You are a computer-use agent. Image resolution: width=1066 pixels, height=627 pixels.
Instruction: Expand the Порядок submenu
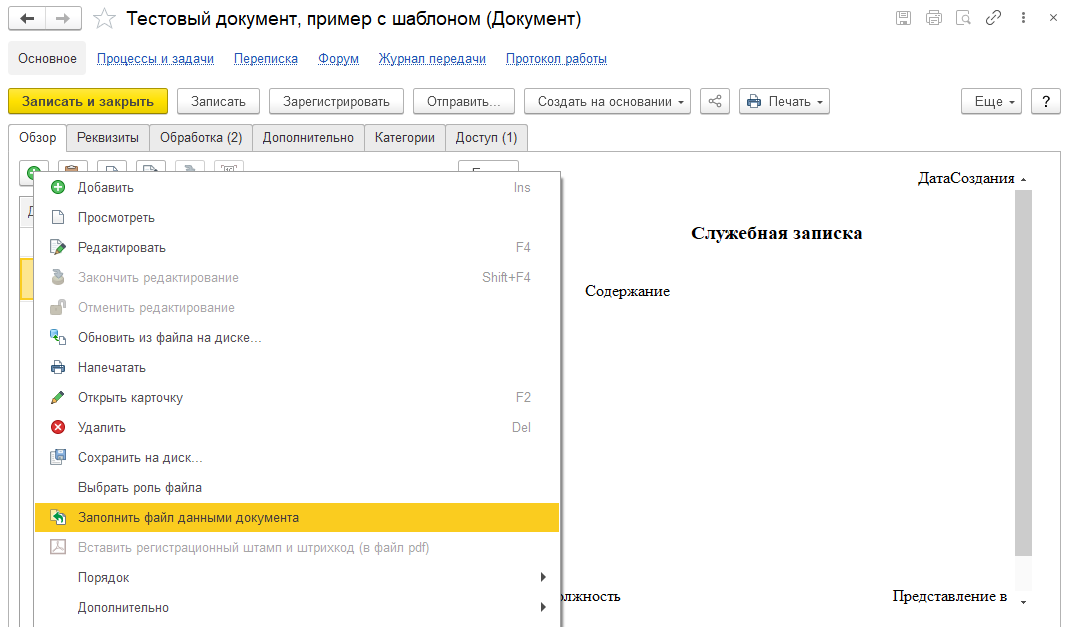pos(297,577)
